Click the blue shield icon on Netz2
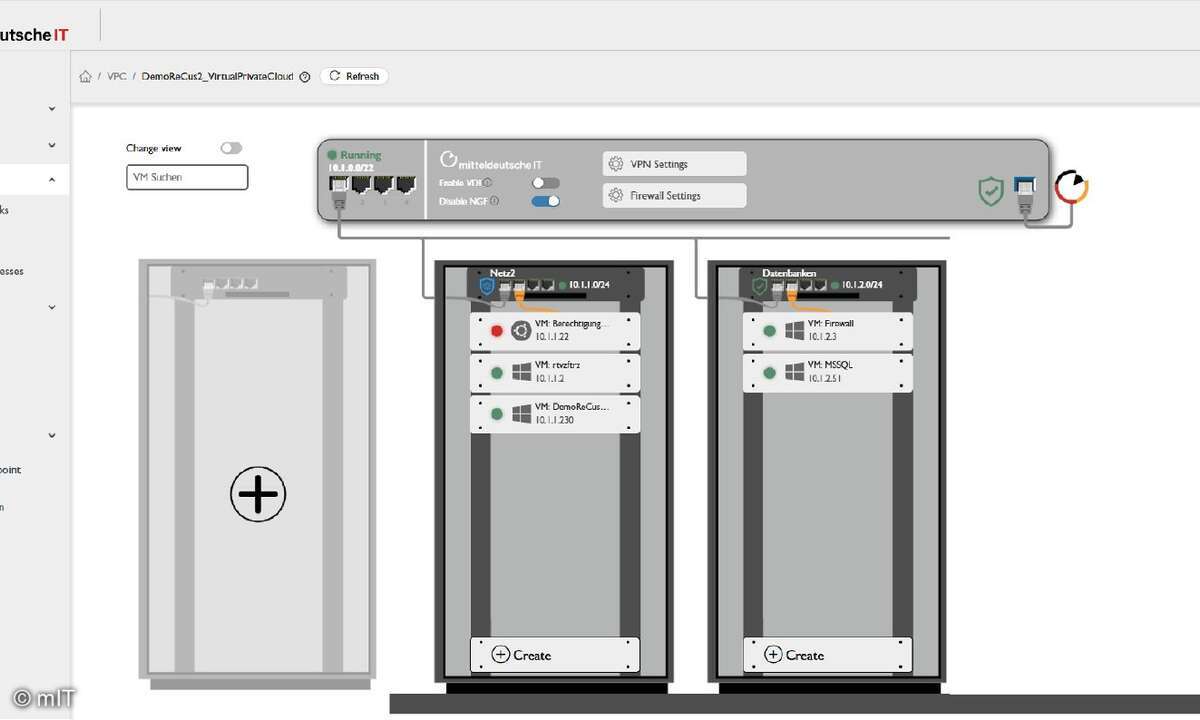The width and height of the screenshot is (1200, 720). tap(487, 286)
